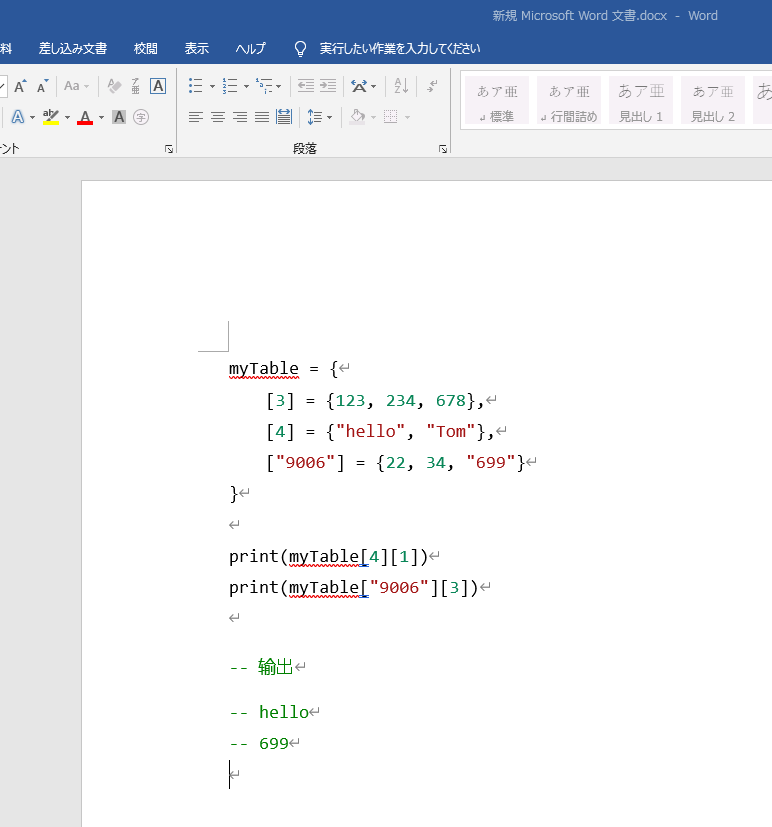
Task: Apply the 見出し 1 style
Action: pos(641,101)
